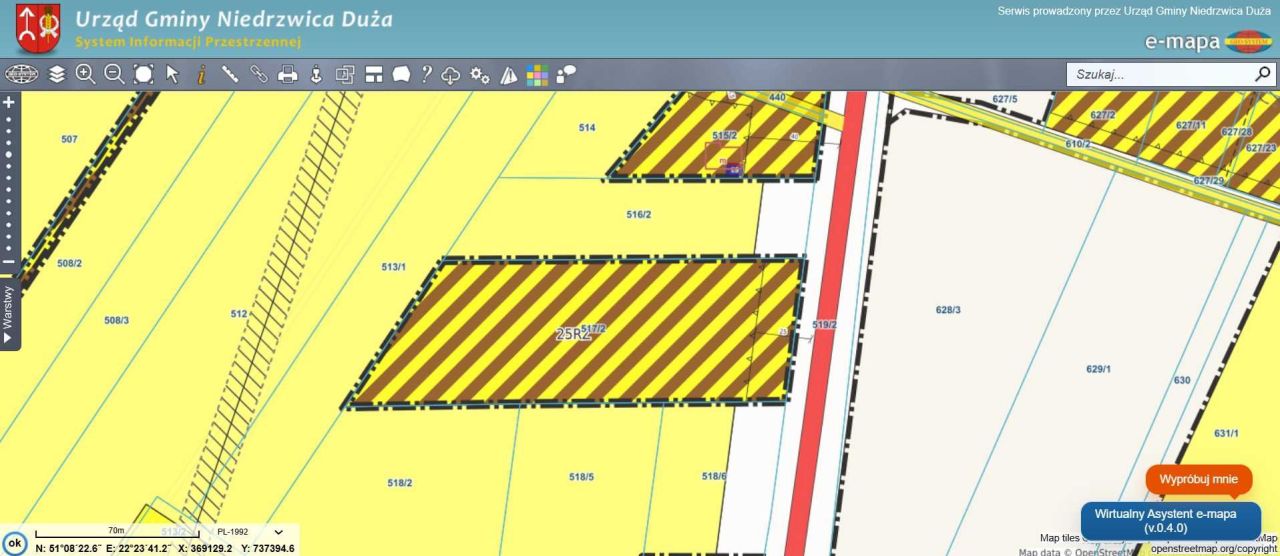Viewport: 1280px width, 556px height.
Task: Click the street-view person marker icon
Action: (316, 74)
